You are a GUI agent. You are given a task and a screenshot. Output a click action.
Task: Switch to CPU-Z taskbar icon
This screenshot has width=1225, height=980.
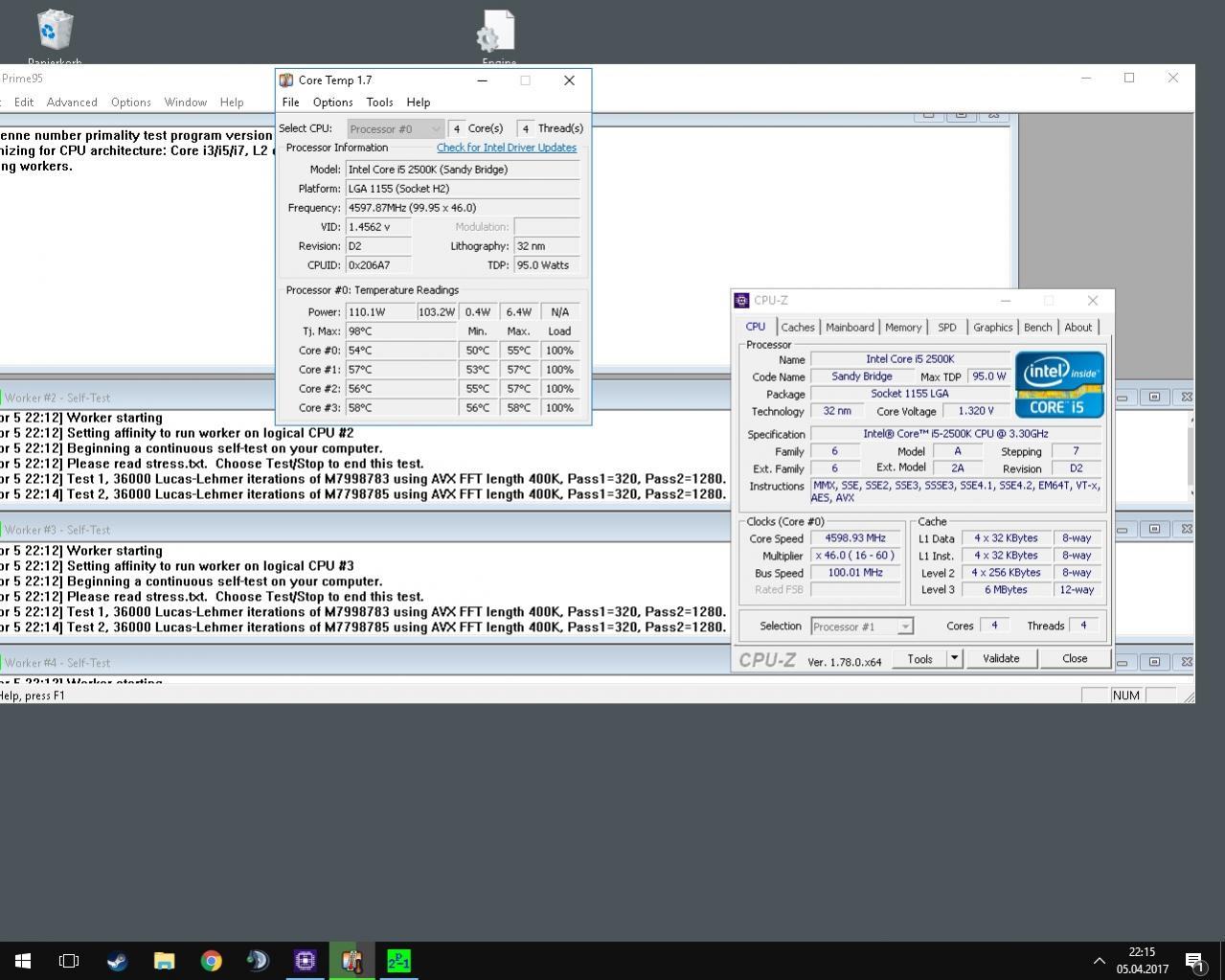[x=305, y=960]
